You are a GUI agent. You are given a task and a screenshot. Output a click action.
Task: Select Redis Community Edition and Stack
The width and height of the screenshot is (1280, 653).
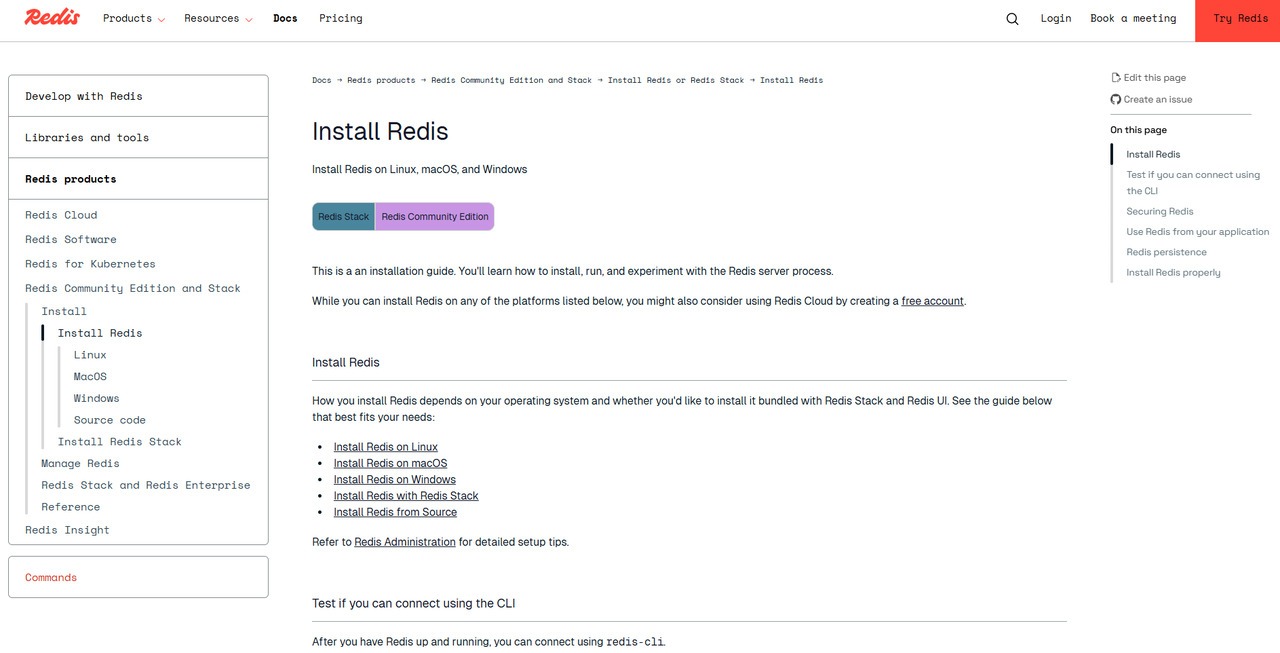(x=133, y=288)
